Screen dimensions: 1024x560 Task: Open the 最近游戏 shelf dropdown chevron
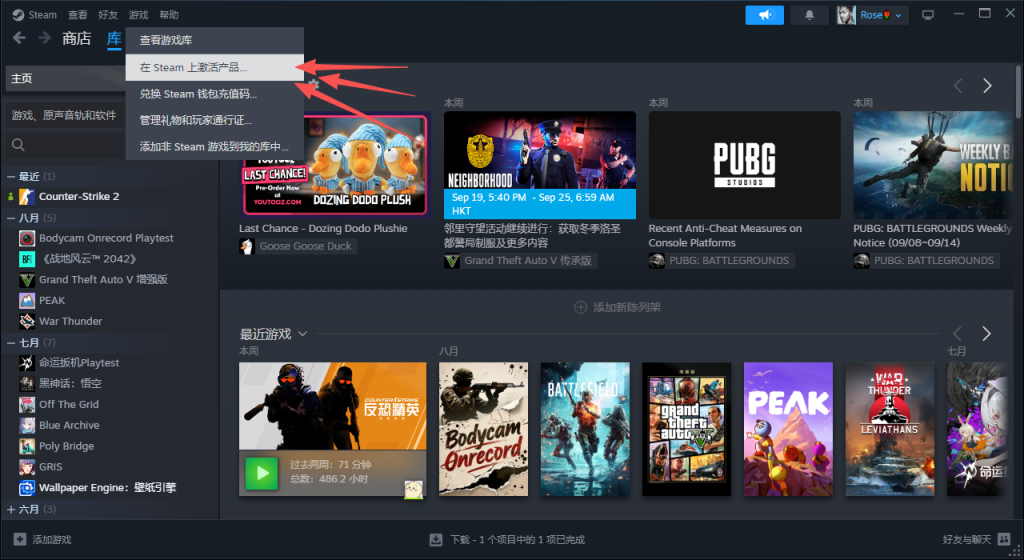pos(302,334)
